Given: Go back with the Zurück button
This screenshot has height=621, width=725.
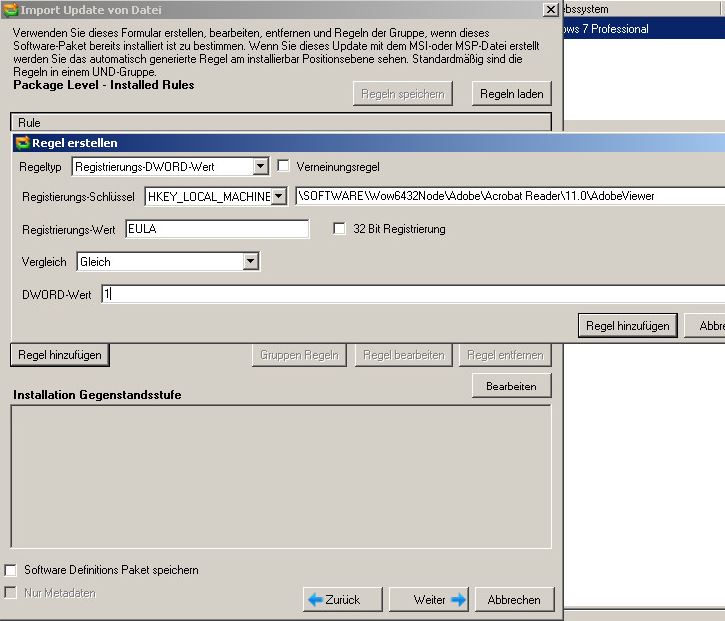Looking at the screenshot, I should point(343,600).
